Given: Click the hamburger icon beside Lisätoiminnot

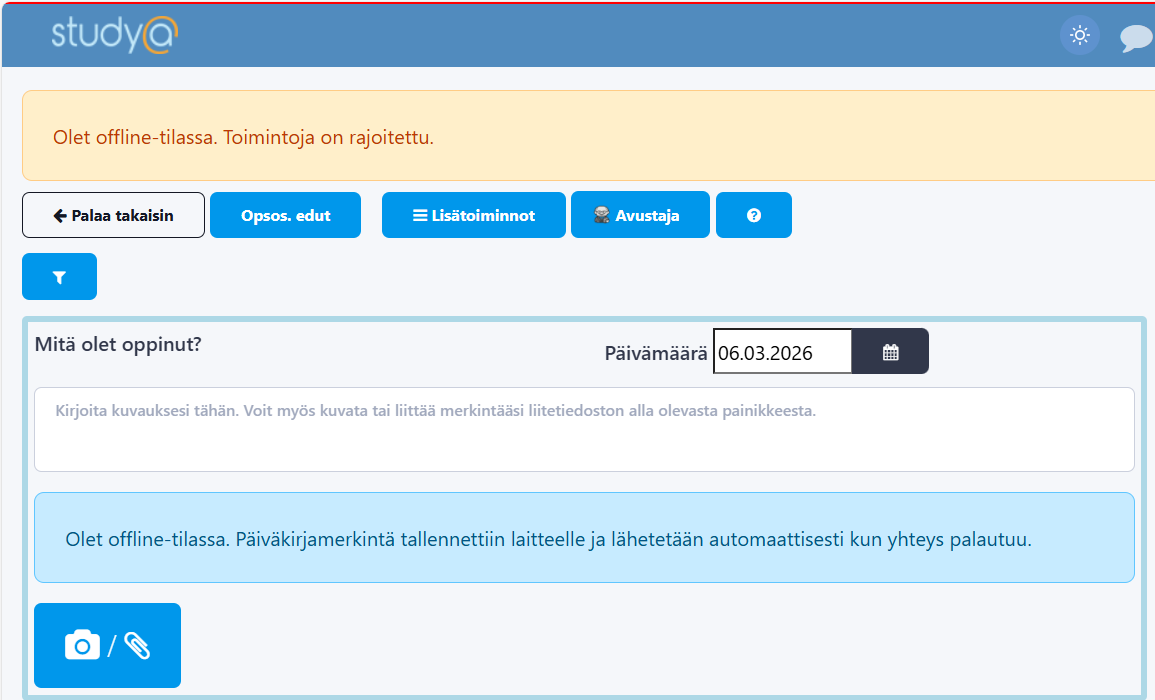Looking at the screenshot, I should [420, 216].
